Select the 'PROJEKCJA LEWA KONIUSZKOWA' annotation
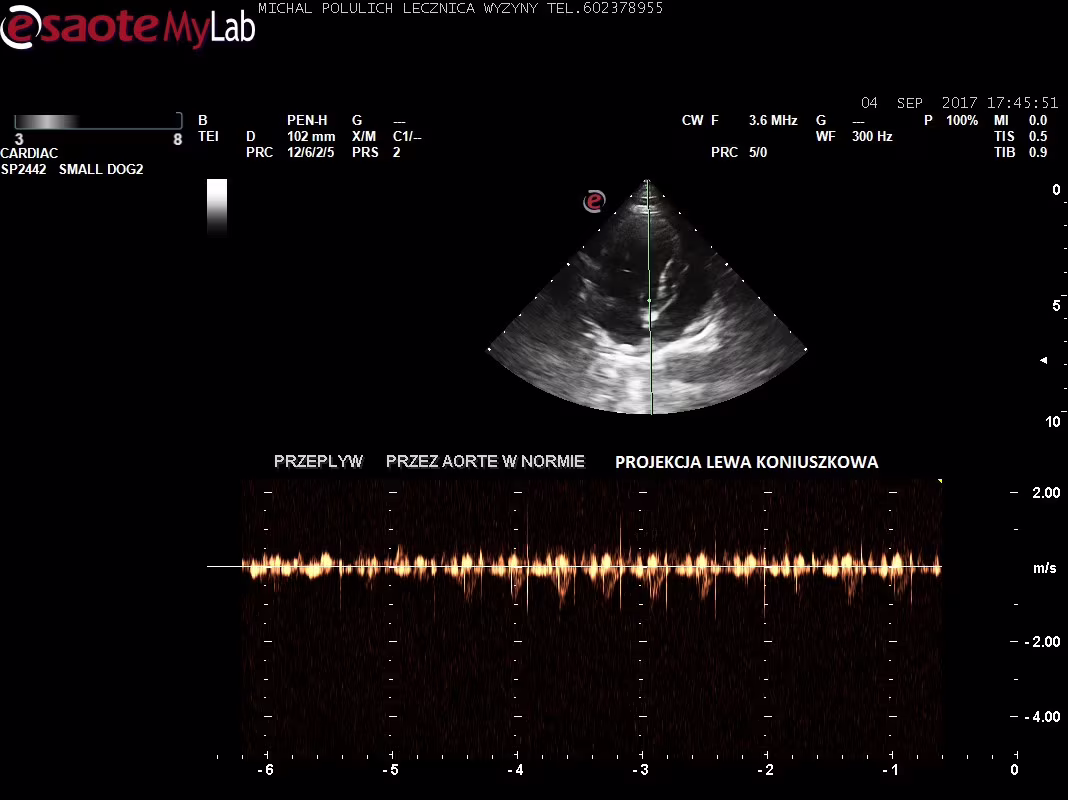Viewport: 1068px width, 800px height. coord(746,462)
